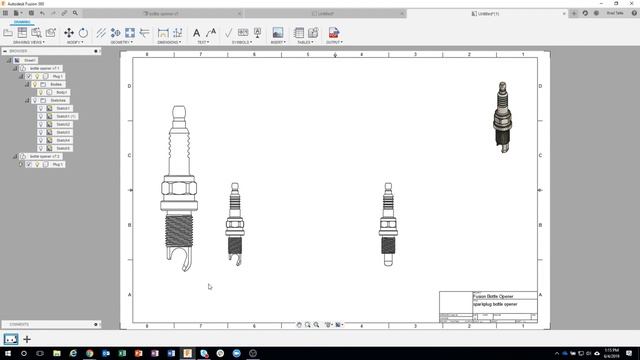Viewport: 640px width, 360px height.
Task: Open the Dimensions dropdown menu
Action: [x=169, y=42]
